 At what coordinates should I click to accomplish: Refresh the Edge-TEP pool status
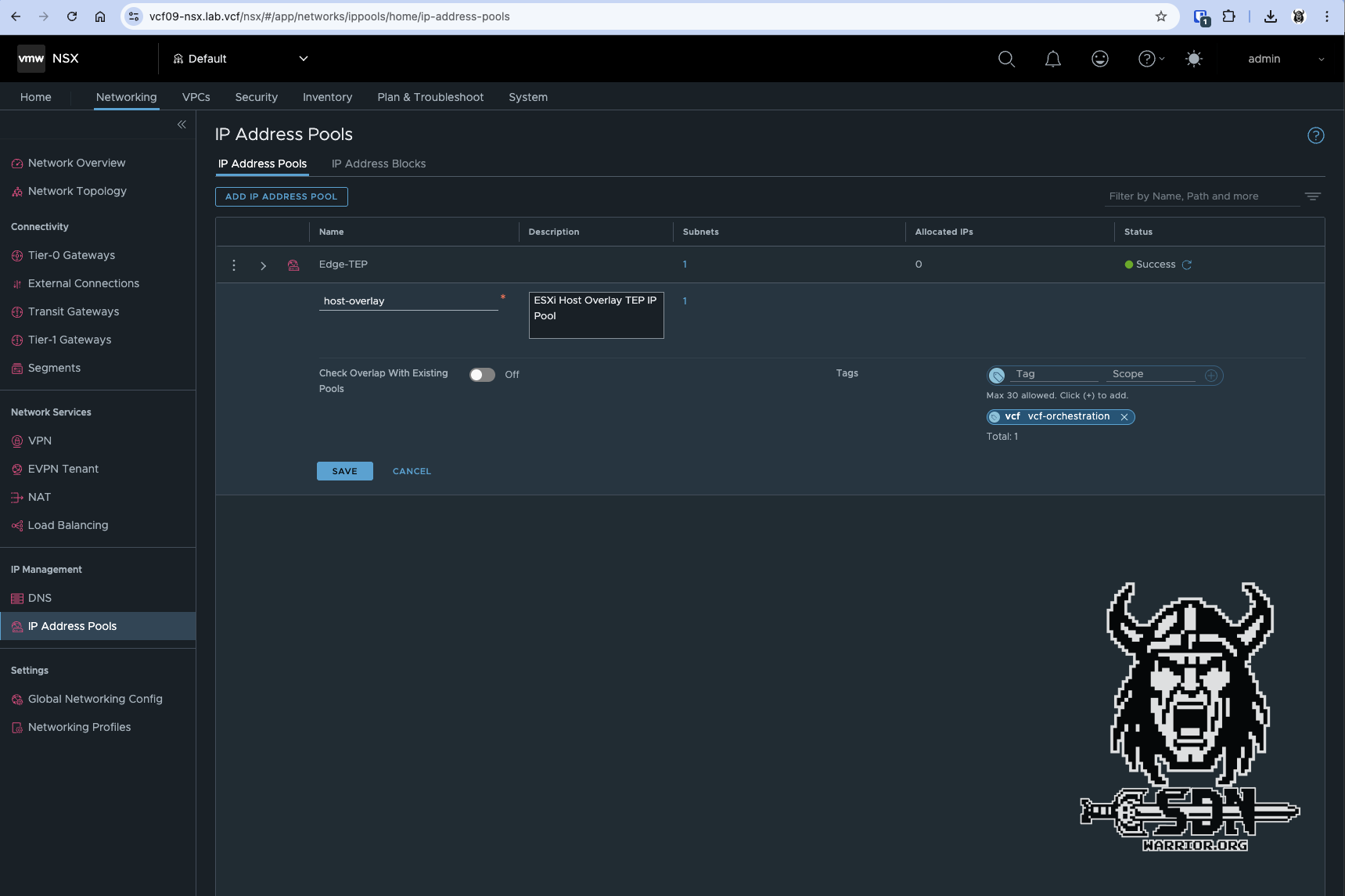click(1189, 264)
